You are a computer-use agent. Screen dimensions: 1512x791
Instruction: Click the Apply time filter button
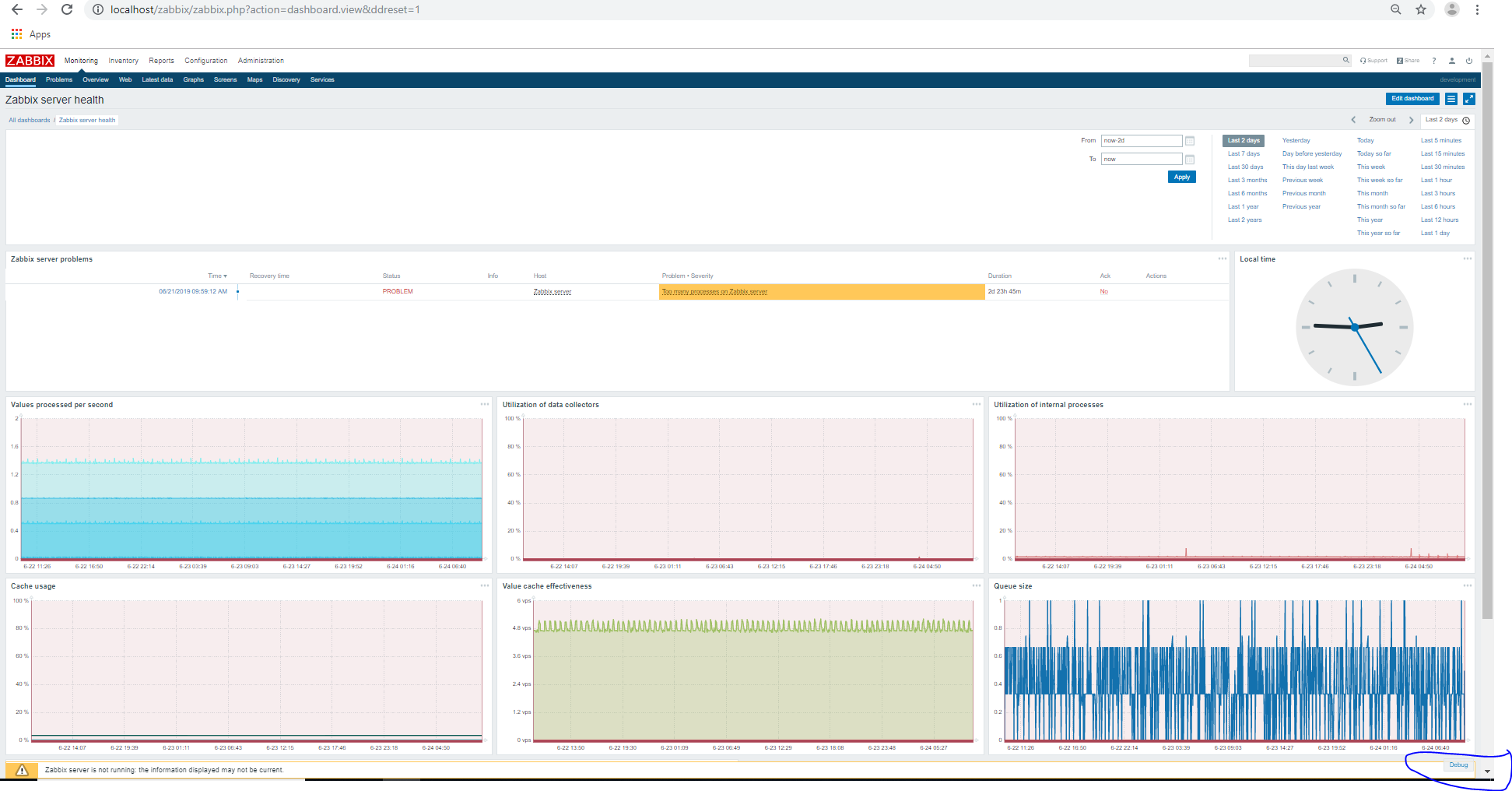[x=1181, y=178]
